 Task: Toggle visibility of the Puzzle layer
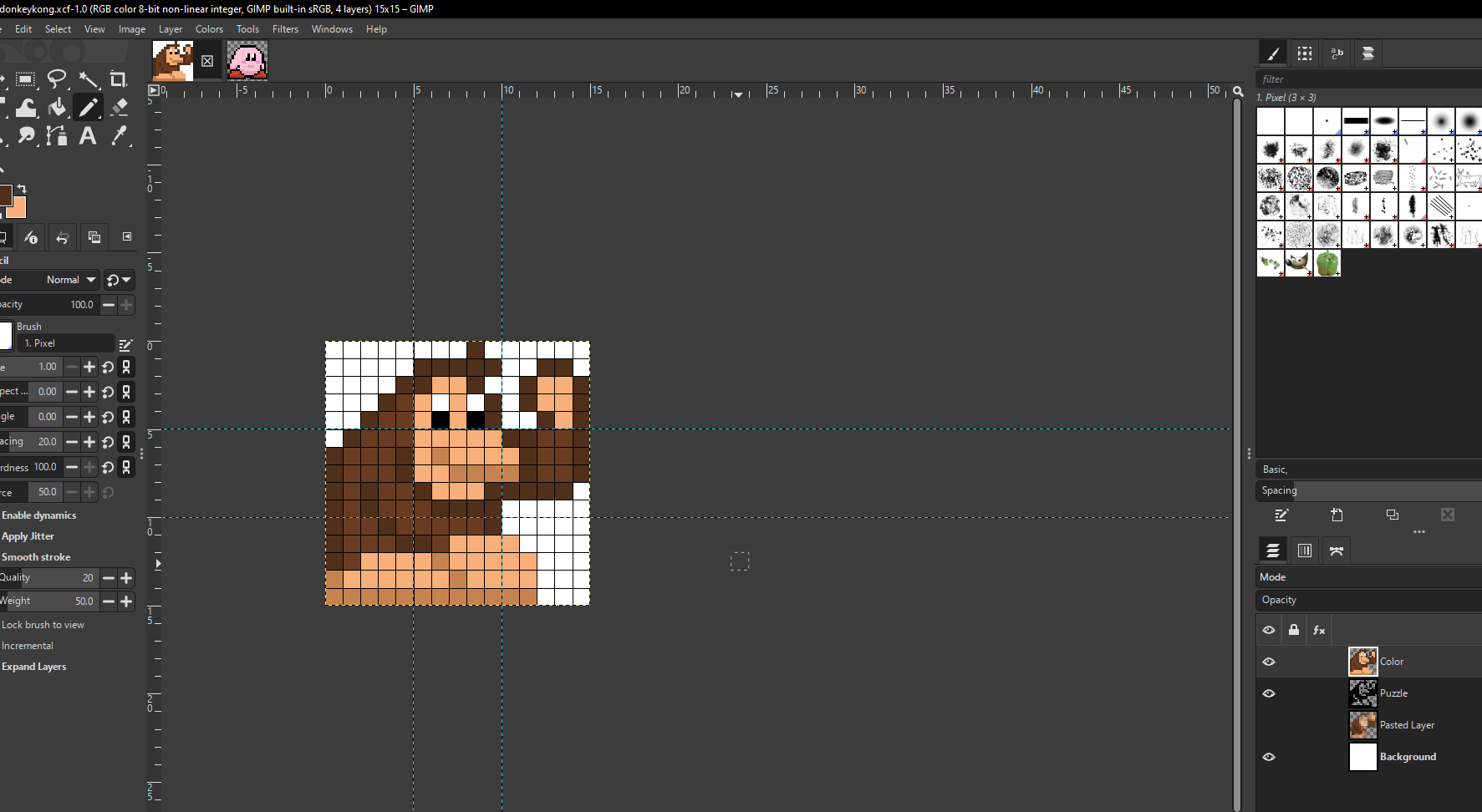[1269, 693]
